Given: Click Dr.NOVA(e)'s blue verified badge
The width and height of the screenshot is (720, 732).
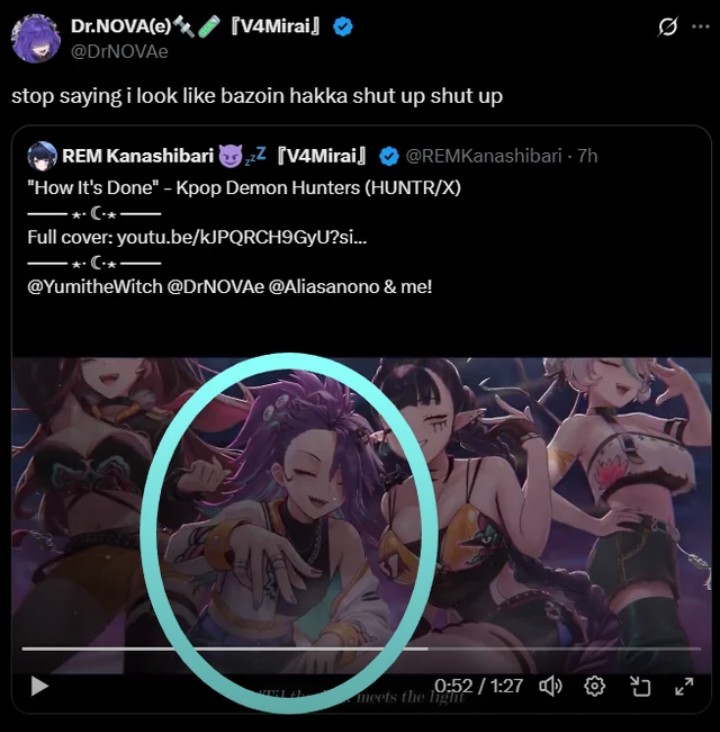Looking at the screenshot, I should click(x=343, y=27).
